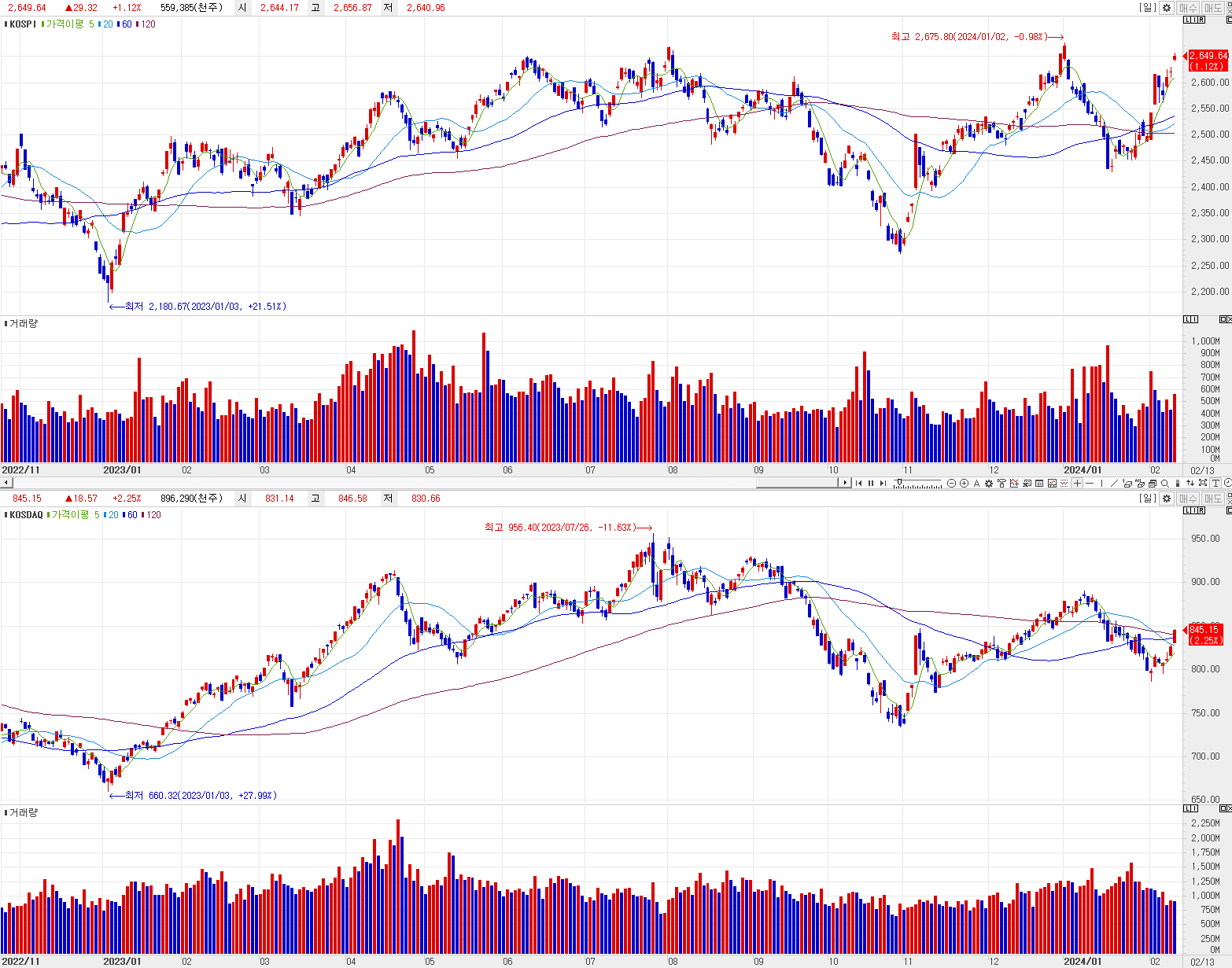Click the zoom in (plus circle) chart icon

click(964, 483)
